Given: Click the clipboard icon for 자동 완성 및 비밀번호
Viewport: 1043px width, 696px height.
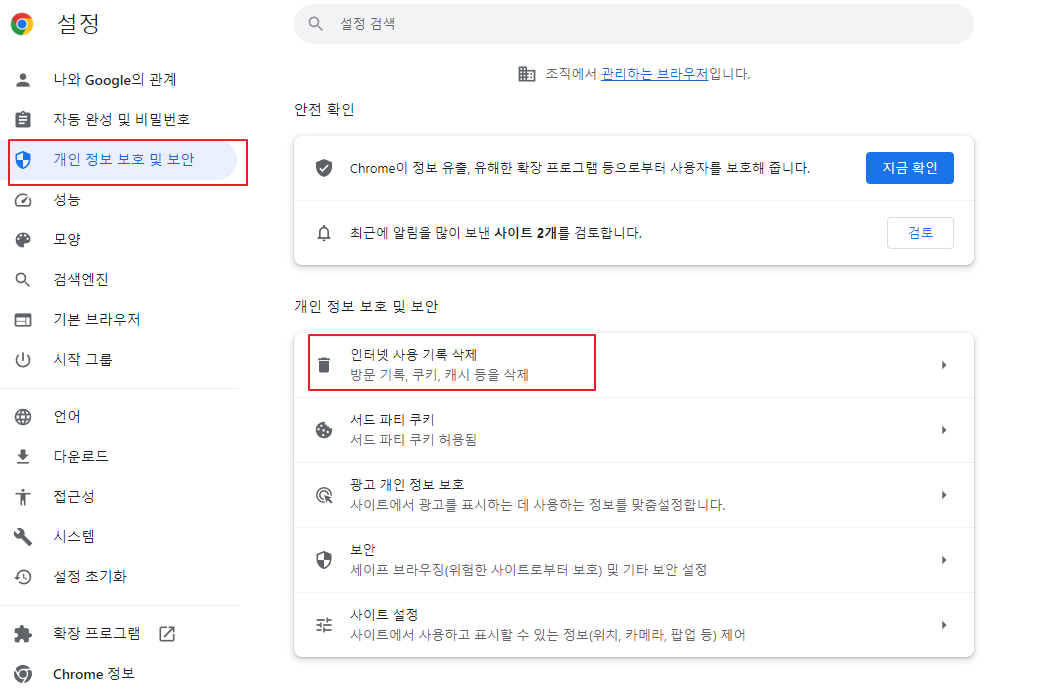Looking at the screenshot, I should [23, 119].
